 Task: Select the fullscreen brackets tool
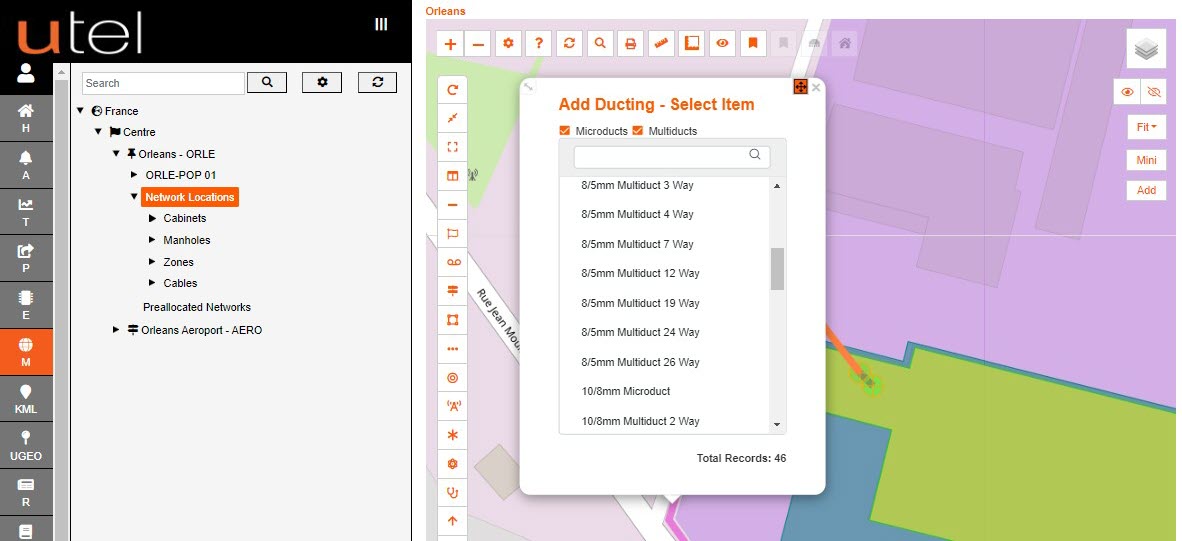452,147
